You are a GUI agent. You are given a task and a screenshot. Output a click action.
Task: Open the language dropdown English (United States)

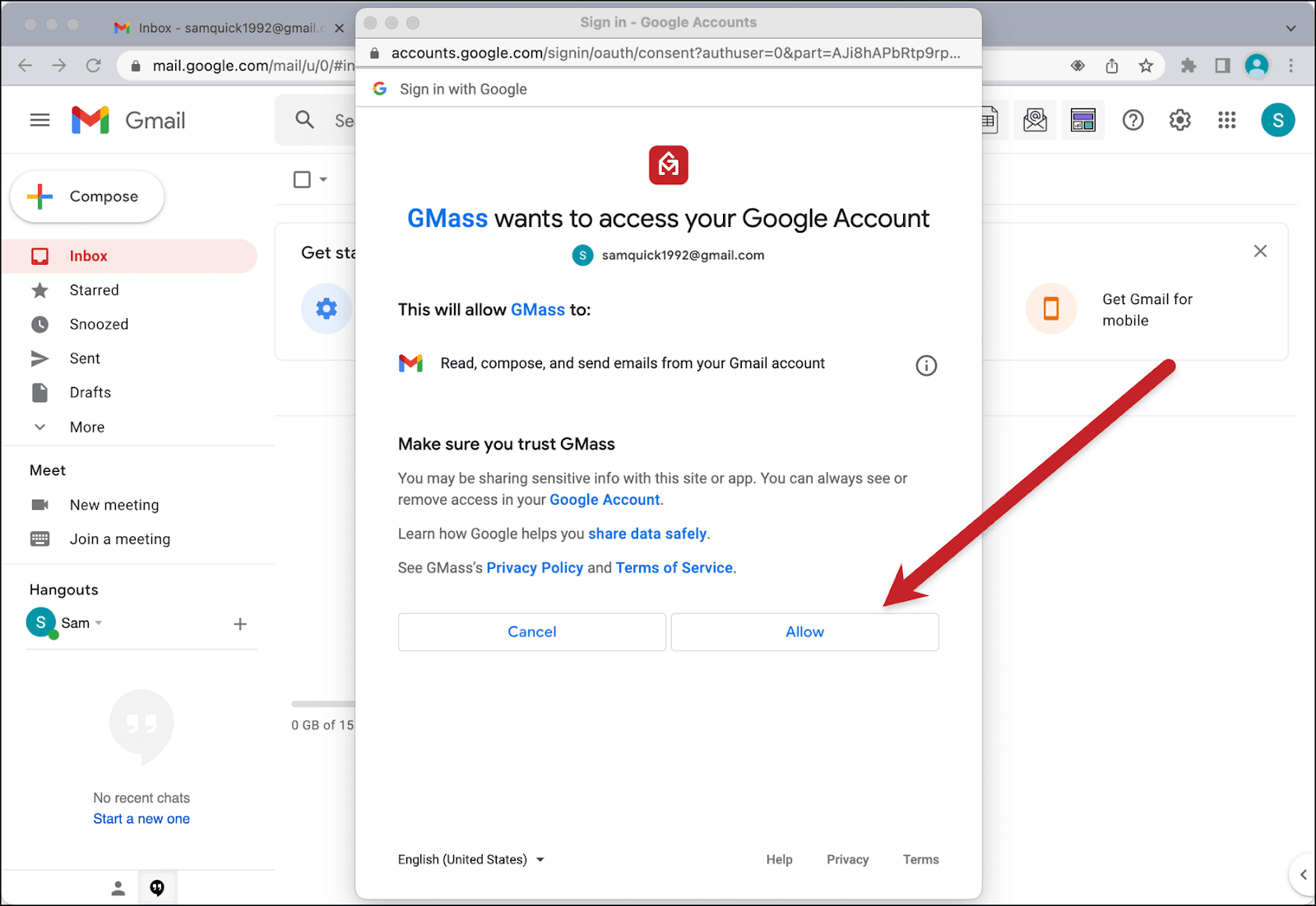click(471, 859)
